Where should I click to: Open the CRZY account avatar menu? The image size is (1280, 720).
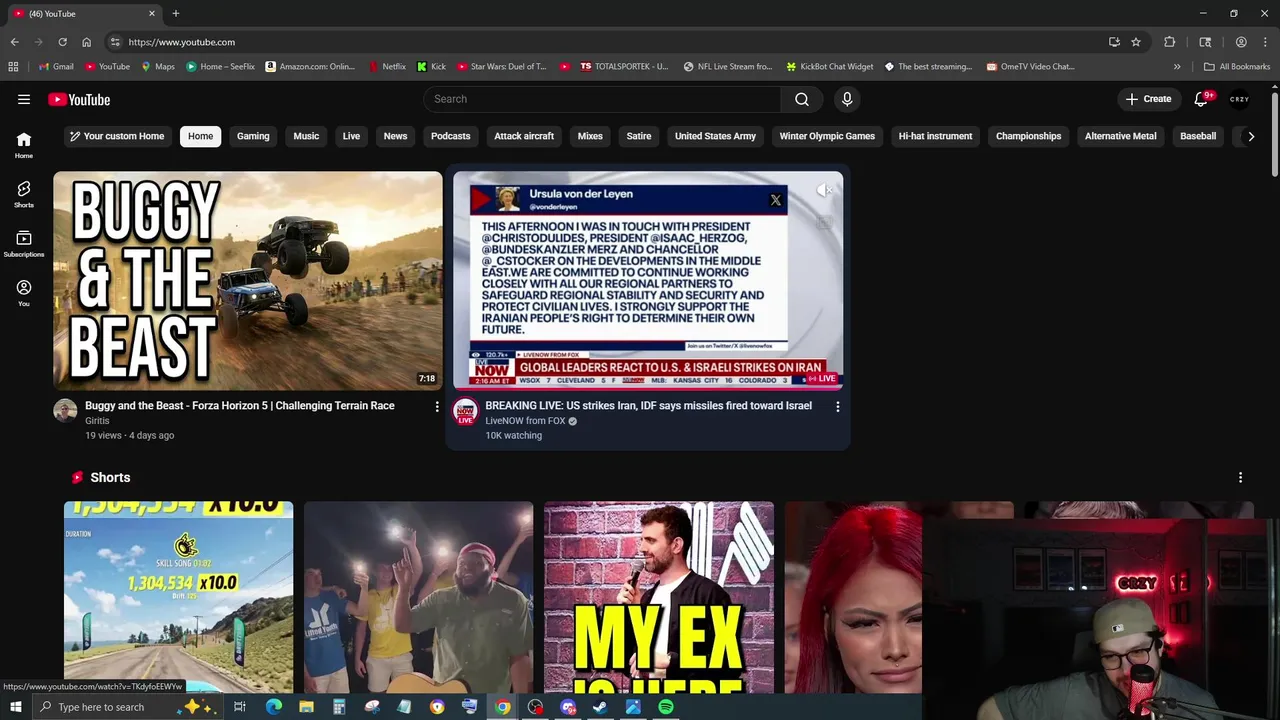pyautogui.click(x=1240, y=99)
